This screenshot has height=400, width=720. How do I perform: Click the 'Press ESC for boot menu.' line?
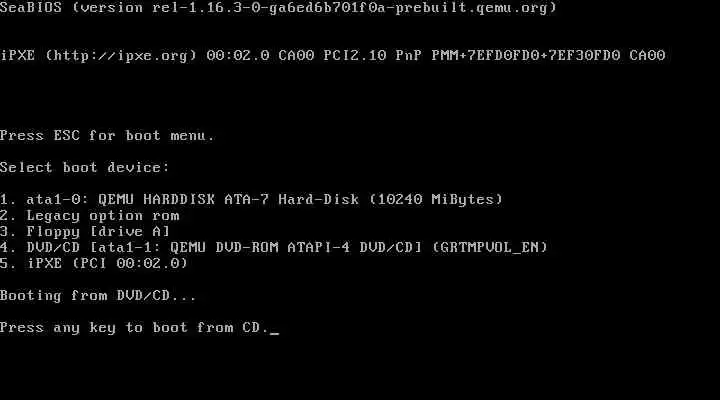tap(107, 135)
